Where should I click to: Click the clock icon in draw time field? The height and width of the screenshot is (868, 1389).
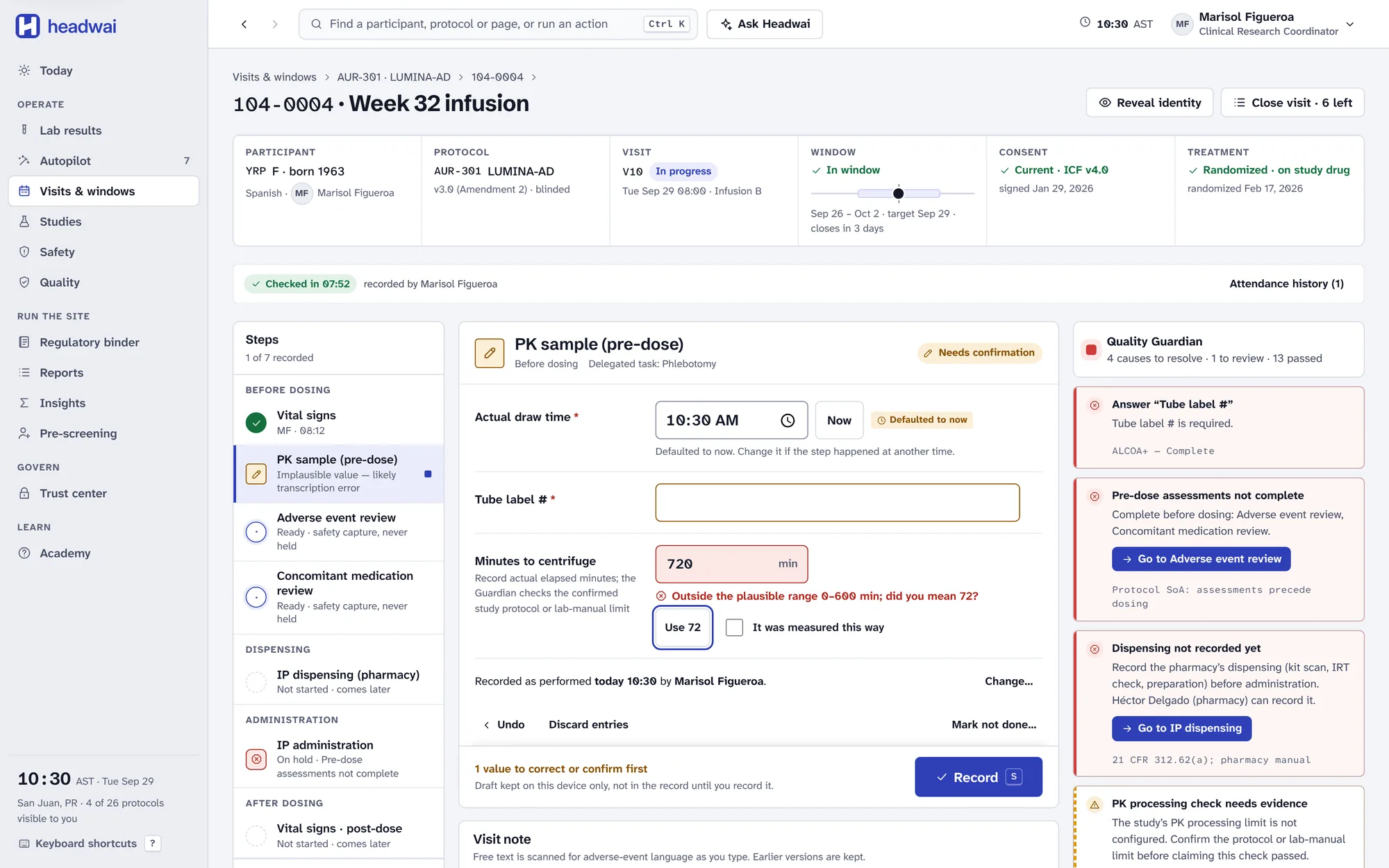[788, 421]
